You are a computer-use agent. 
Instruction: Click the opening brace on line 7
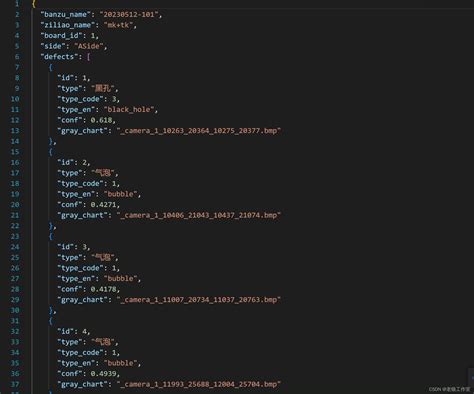(51, 67)
